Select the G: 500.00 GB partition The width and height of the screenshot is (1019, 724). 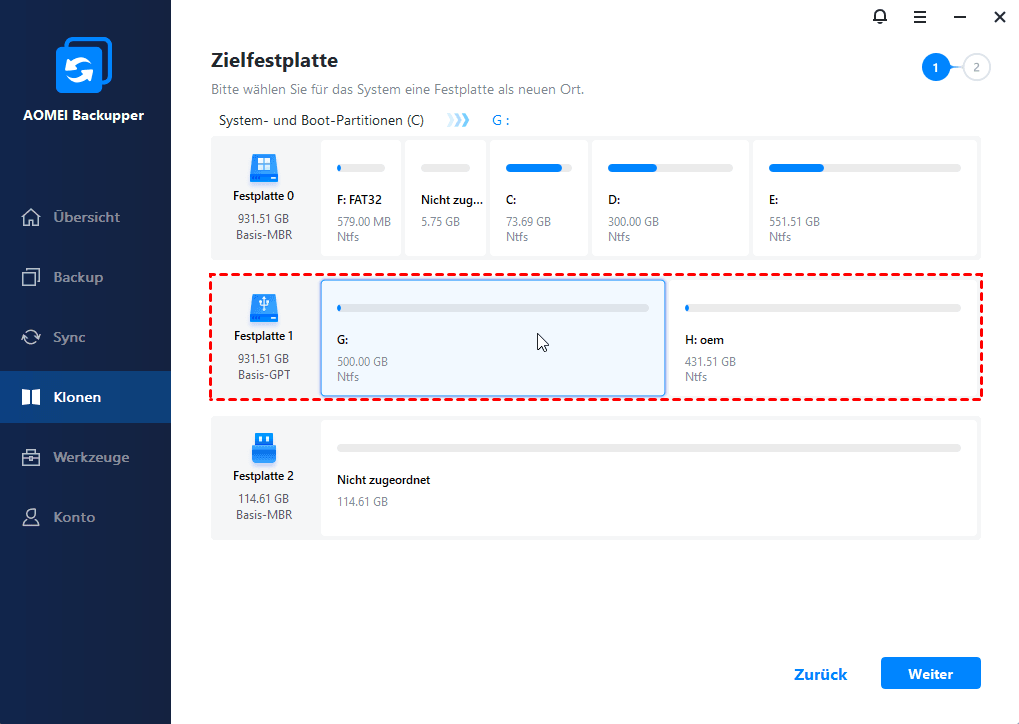coord(493,338)
